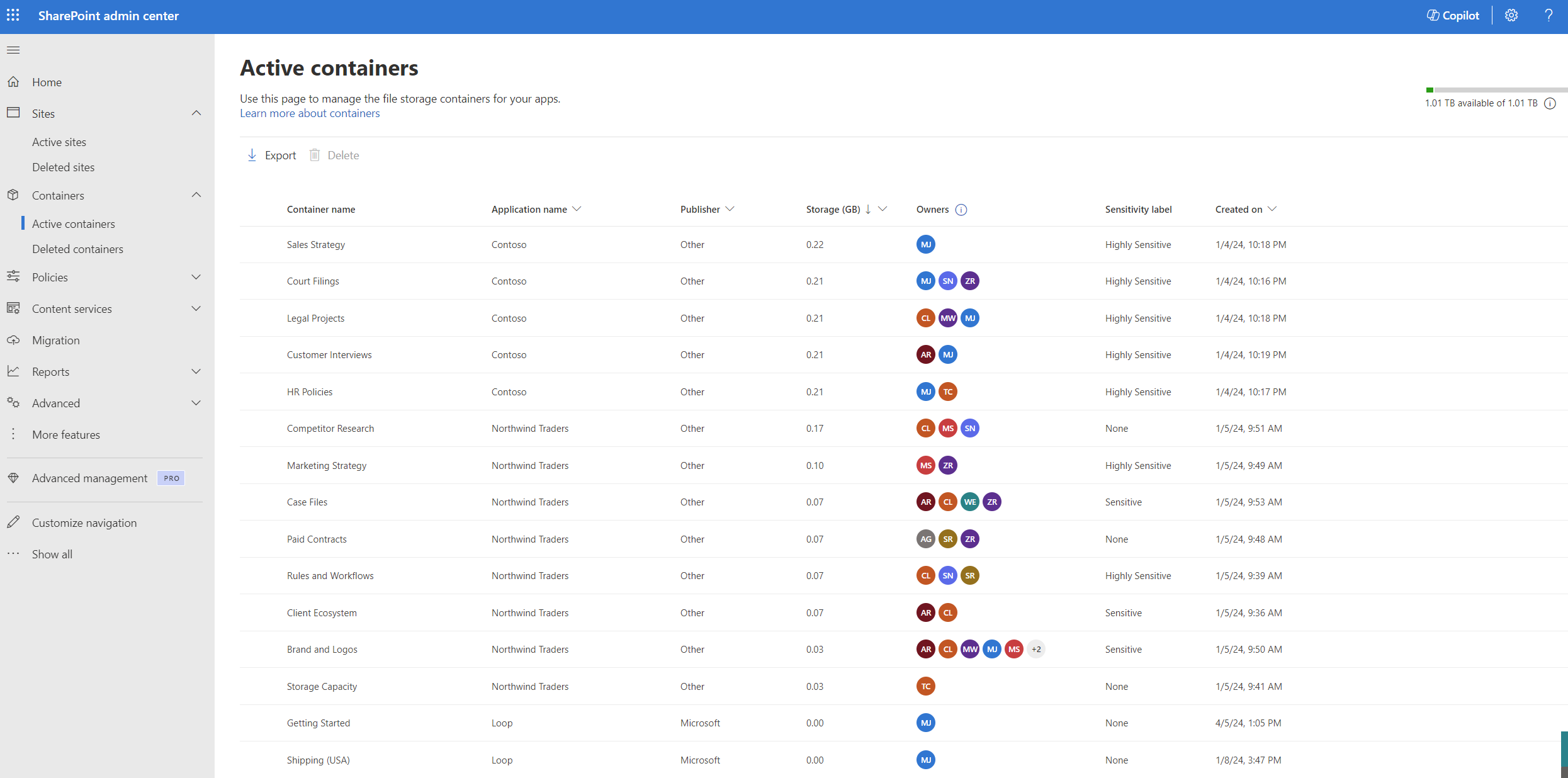Click the Delete icon for containers
Screen dimensions: 1568x778
[314, 154]
